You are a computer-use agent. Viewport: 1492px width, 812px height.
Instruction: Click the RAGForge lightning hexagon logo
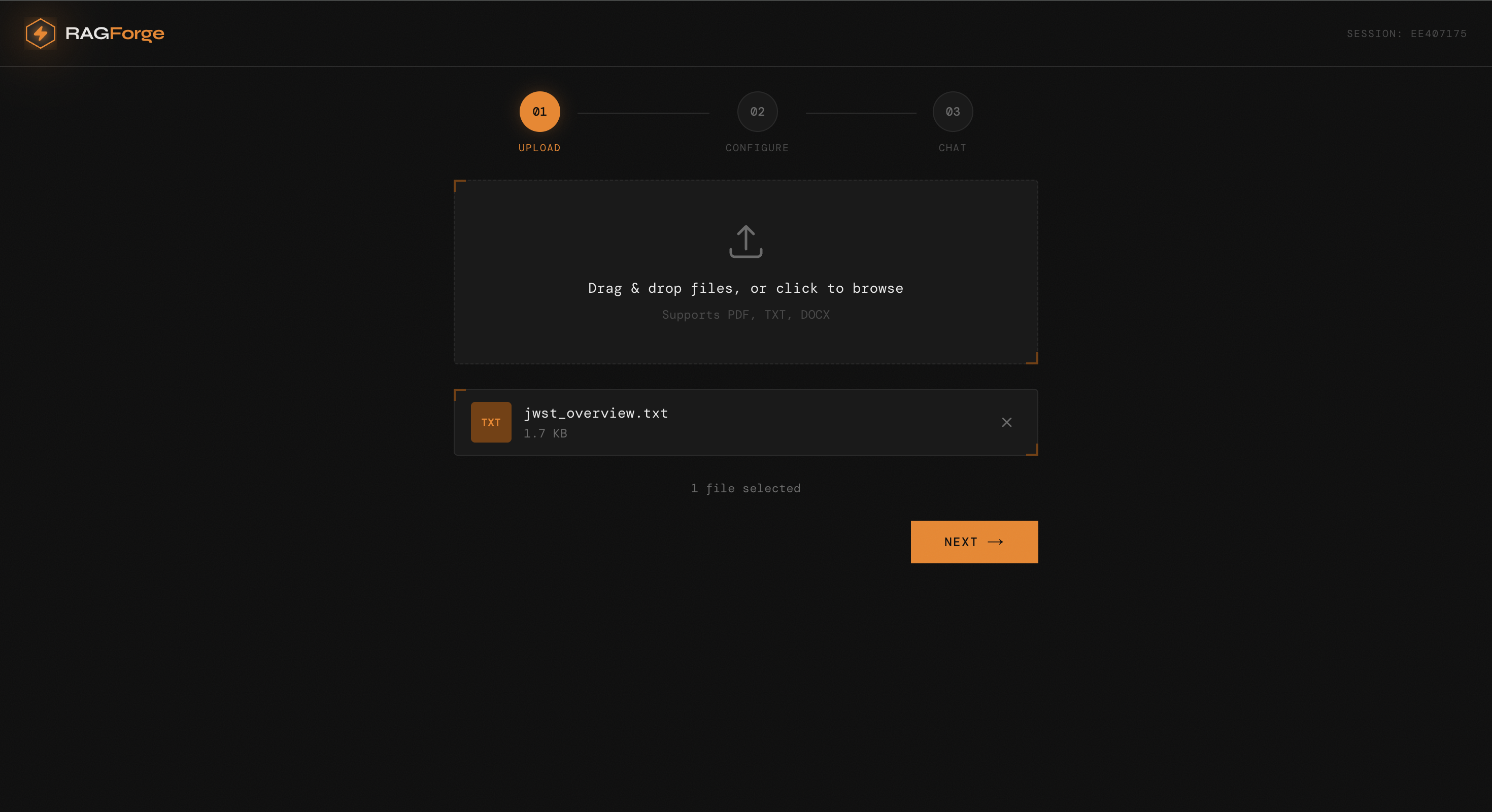pyautogui.click(x=40, y=33)
